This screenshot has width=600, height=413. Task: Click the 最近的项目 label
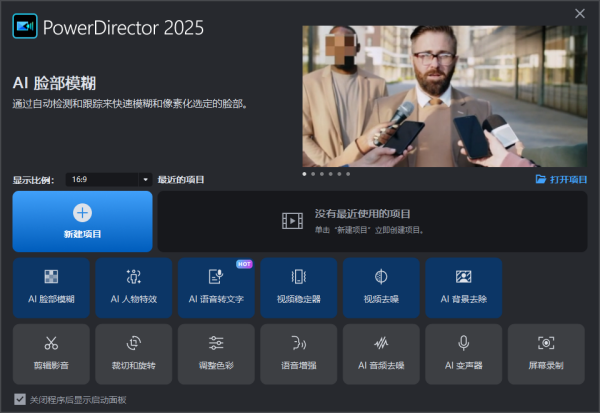click(x=181, y=180)
